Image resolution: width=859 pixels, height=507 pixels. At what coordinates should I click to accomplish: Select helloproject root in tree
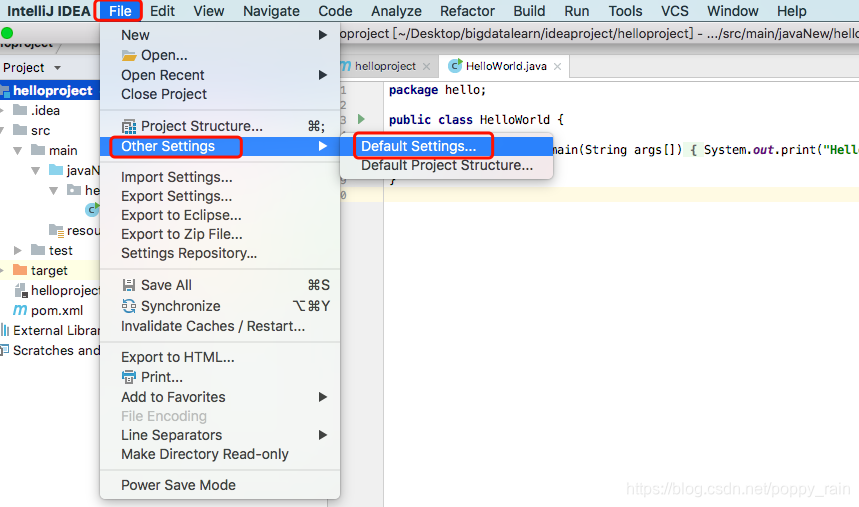tap(50, 90)
